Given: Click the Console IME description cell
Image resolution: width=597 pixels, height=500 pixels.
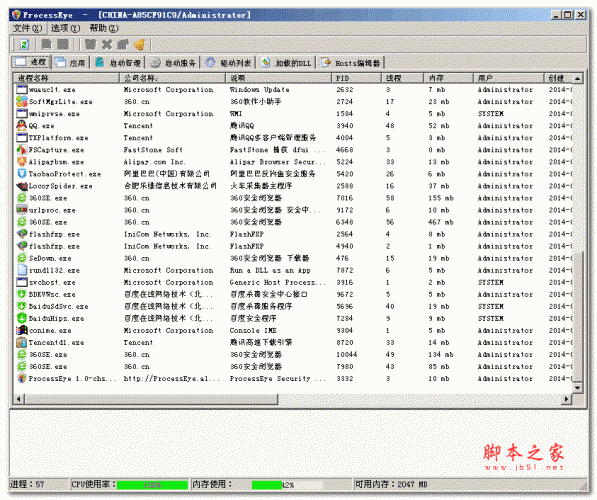Looking at the screenshot, I should point(253,330).
